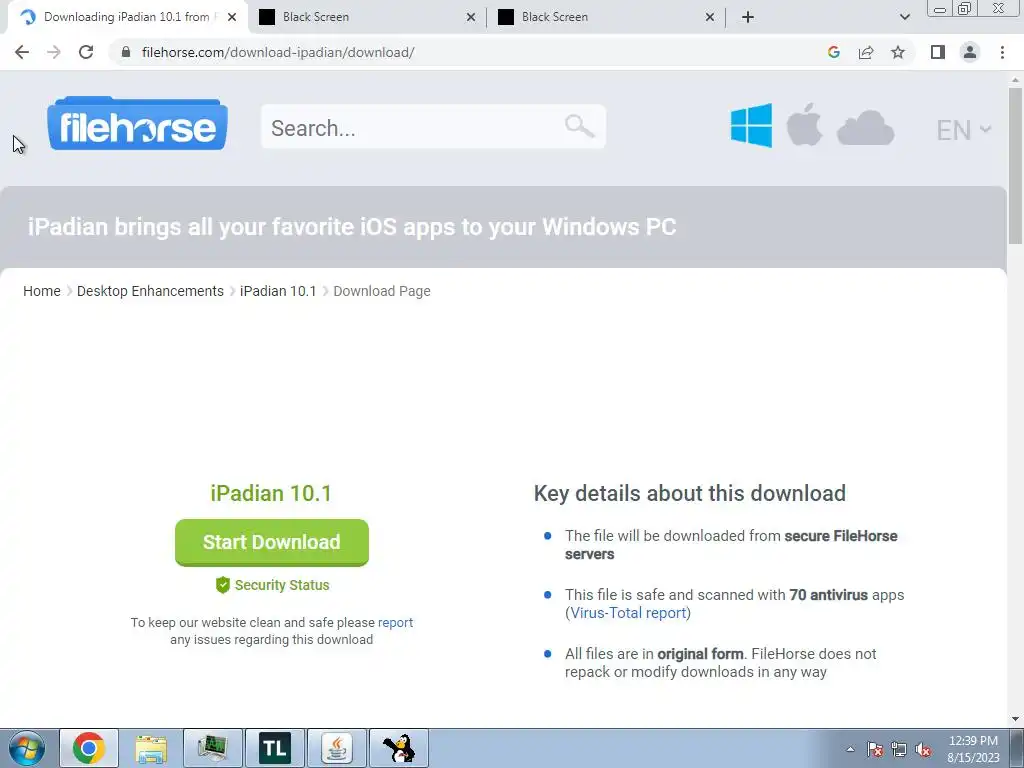
Task: Share this page via share icon
Action: (866, 52)
